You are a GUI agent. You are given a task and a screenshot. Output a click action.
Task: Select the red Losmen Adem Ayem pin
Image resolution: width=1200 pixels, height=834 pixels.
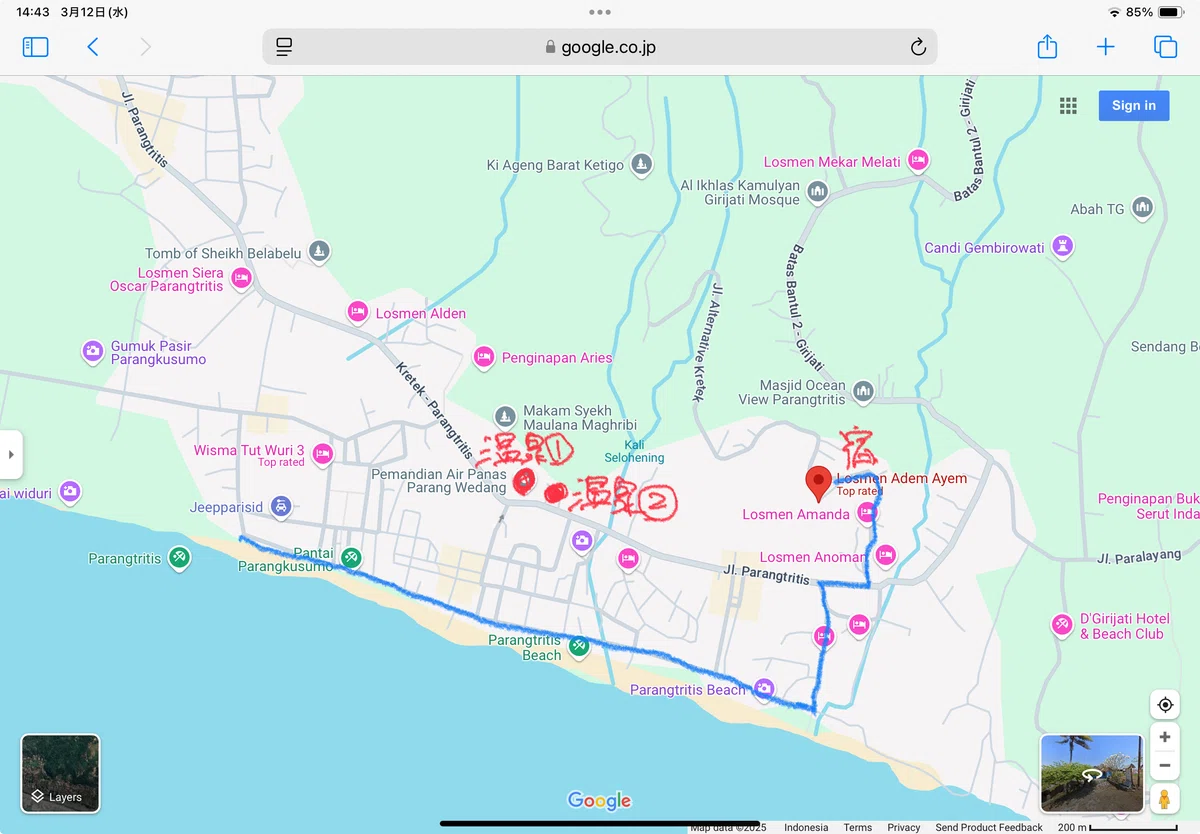819,484
